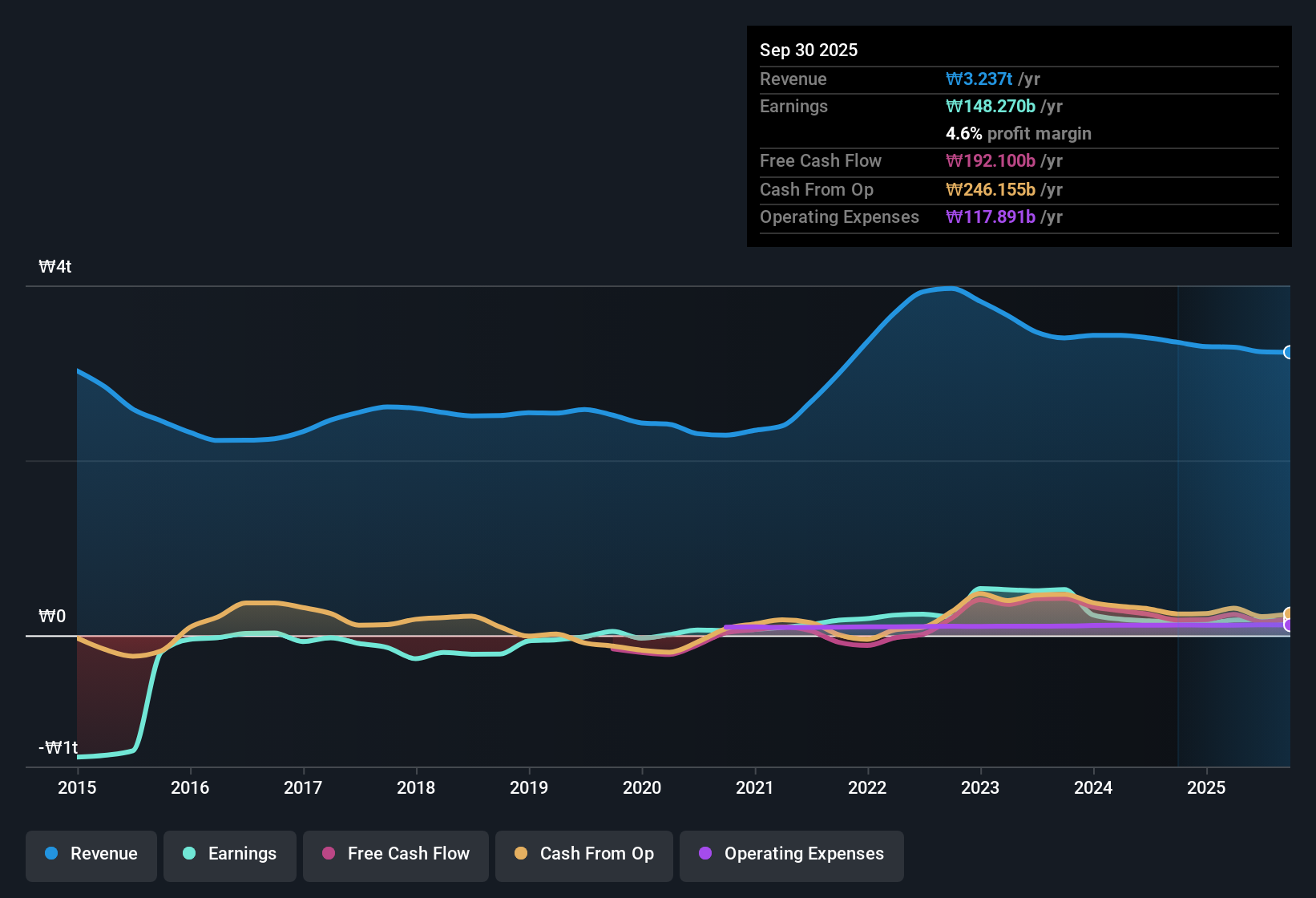
Task: Click the pink Free Cash Flow legend dot
Action: [x=327, y=854]
